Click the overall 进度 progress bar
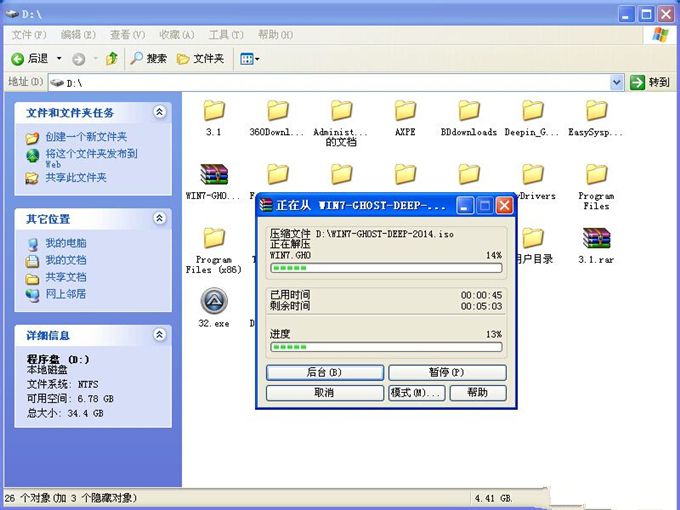This screenshot has height=510, width=680. click(385, 347)
